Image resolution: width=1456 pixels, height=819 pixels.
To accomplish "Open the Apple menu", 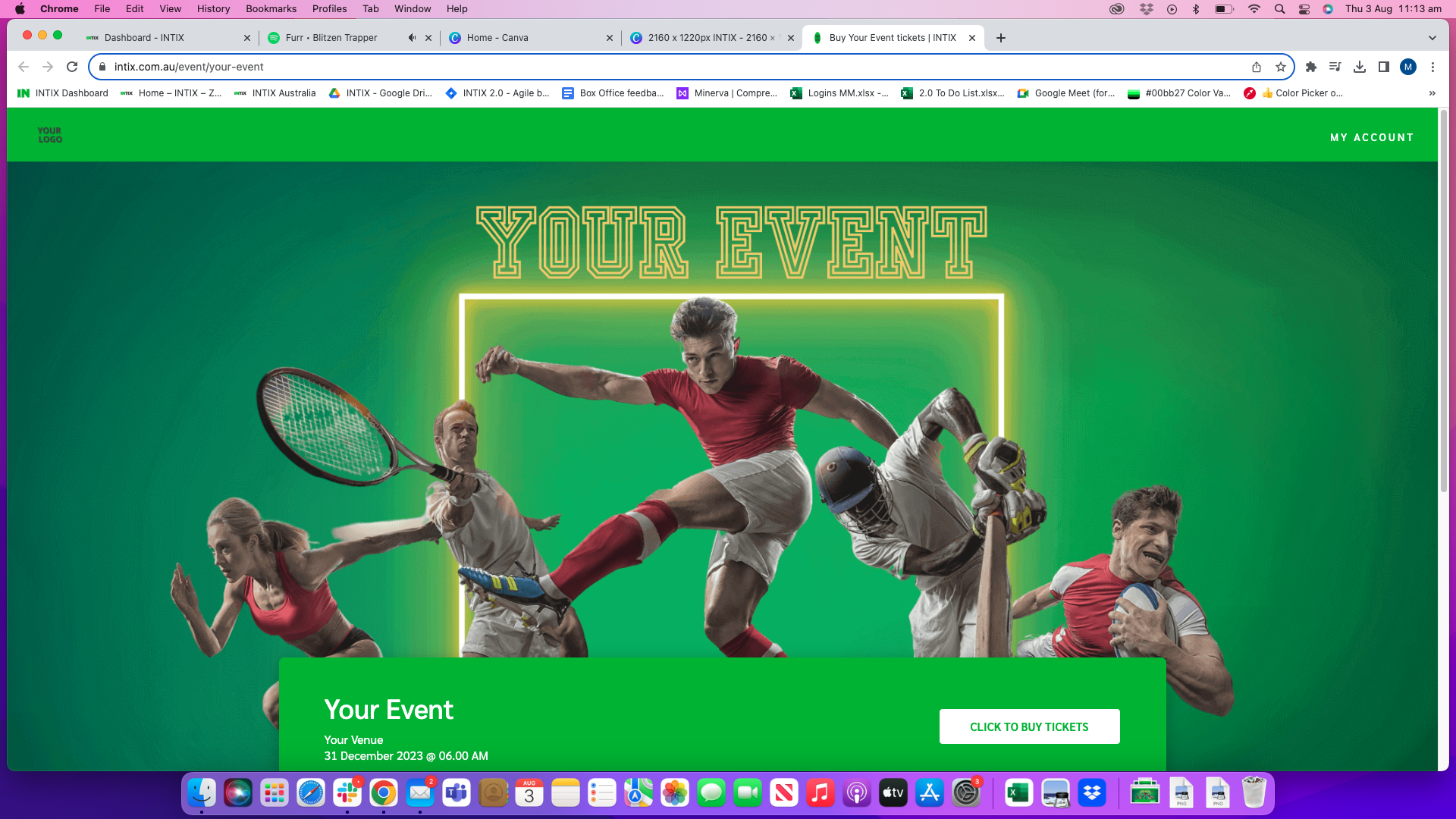I will coord(20,9).
